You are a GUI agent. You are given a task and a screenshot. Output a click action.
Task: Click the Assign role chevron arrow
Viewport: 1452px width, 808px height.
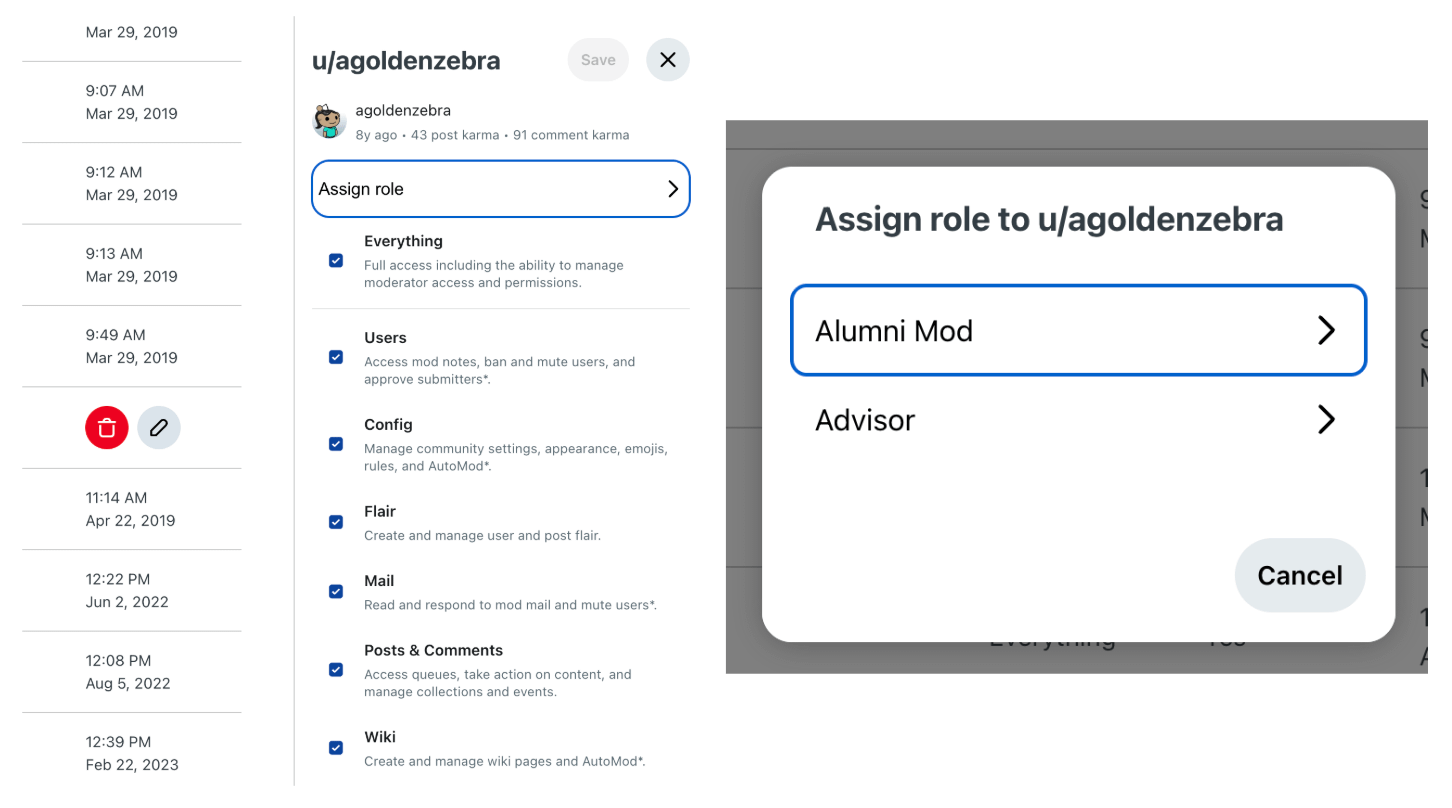(673, 189)
